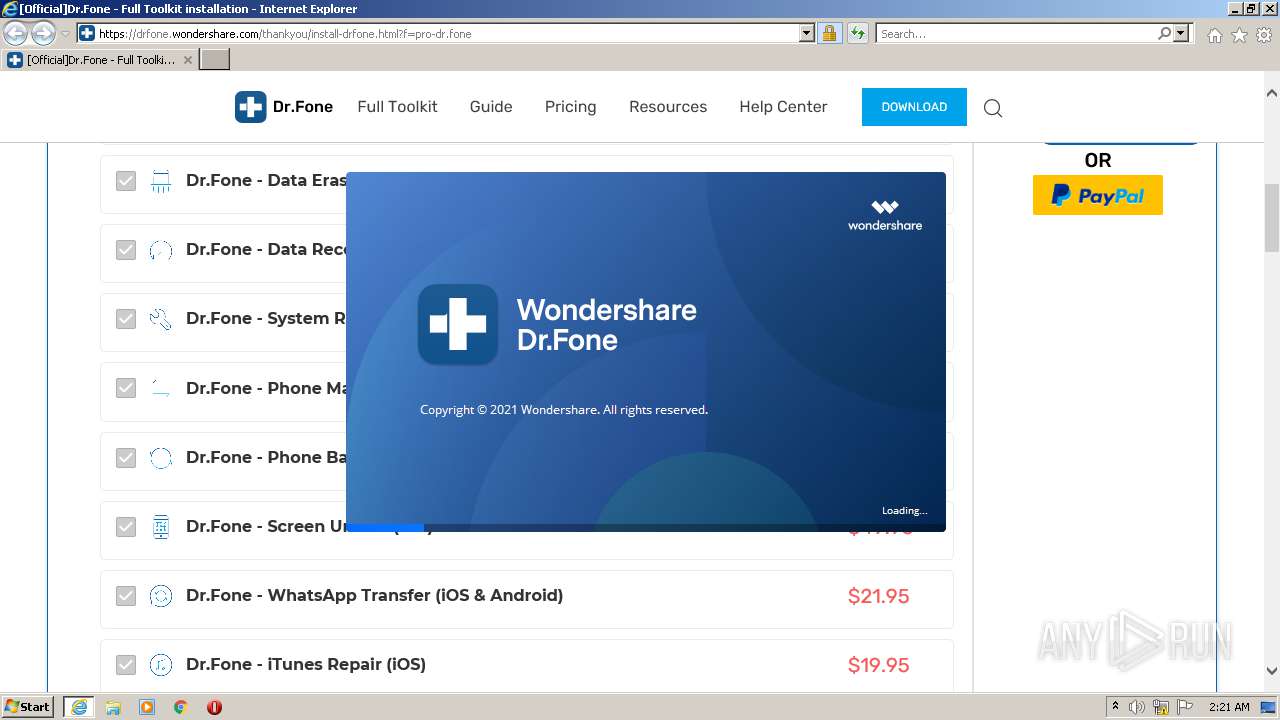Open the Full Toolkit menu
1280x720 pixels.
point(397,107)
